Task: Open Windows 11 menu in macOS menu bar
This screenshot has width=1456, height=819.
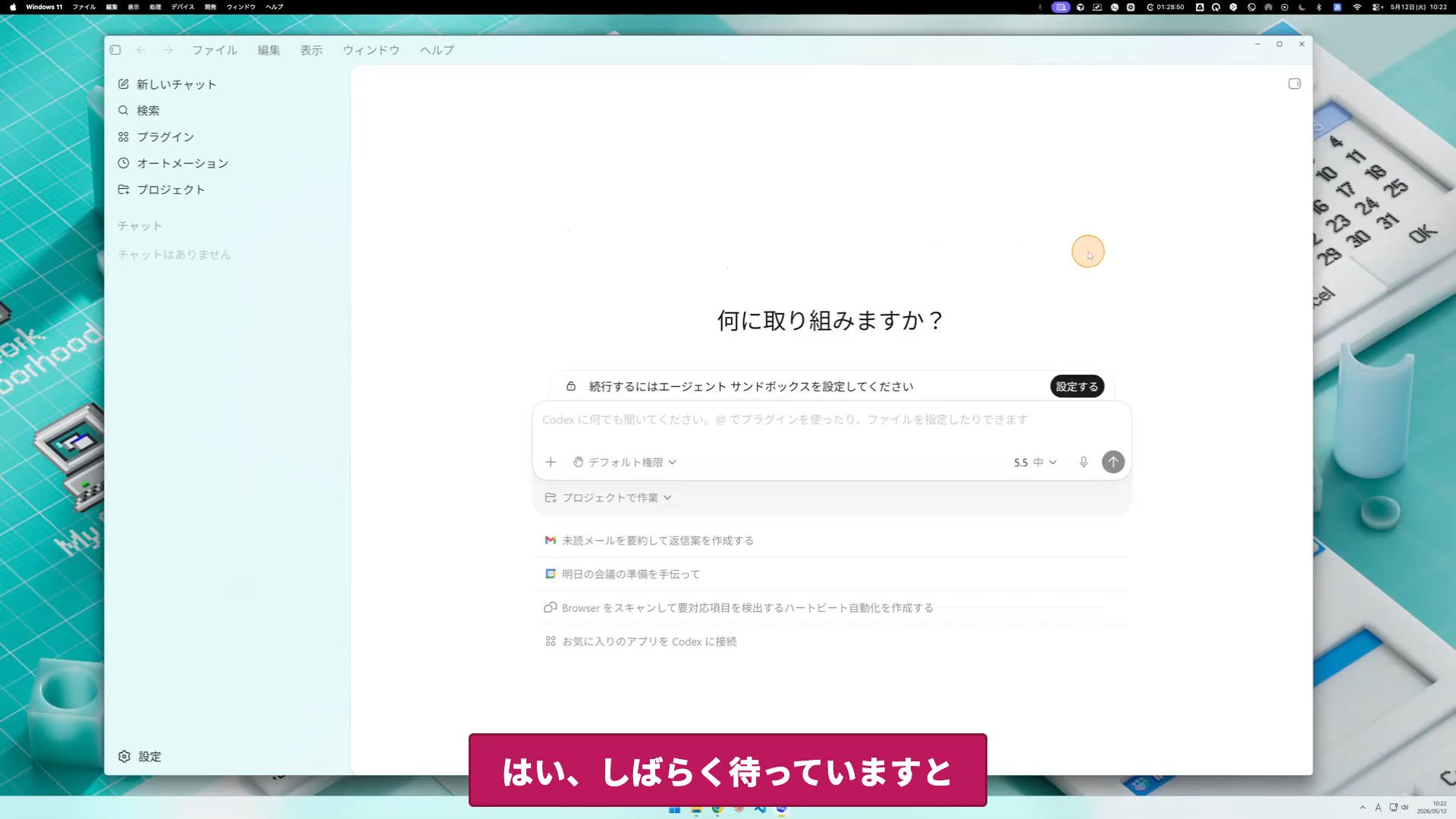Action: [44, 7]
